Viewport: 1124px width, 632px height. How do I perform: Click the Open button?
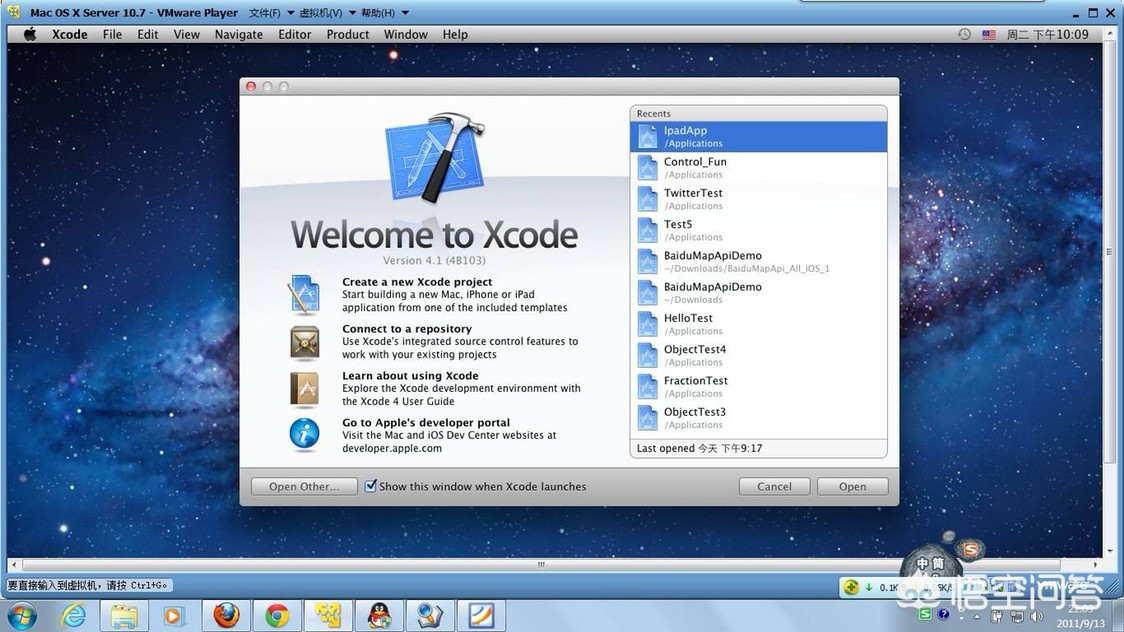pyautogui.click(x=852, y=487)
